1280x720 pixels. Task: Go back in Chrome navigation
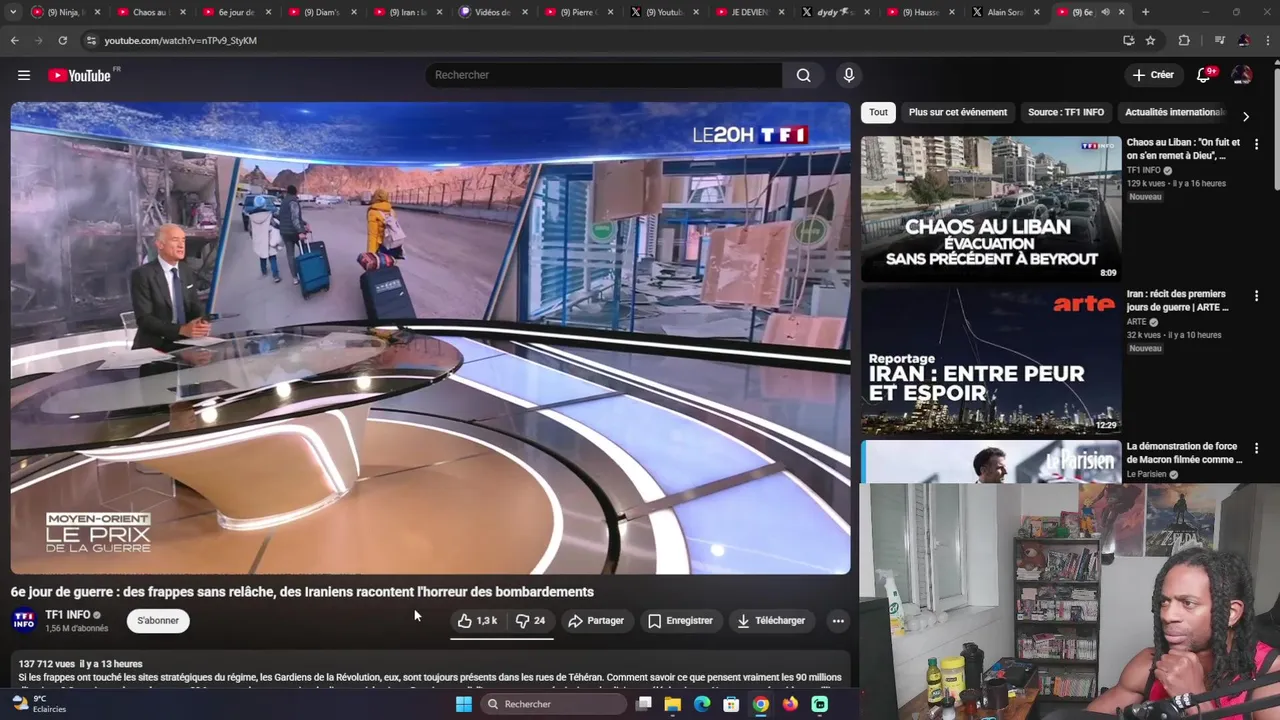tap(14, 40)
